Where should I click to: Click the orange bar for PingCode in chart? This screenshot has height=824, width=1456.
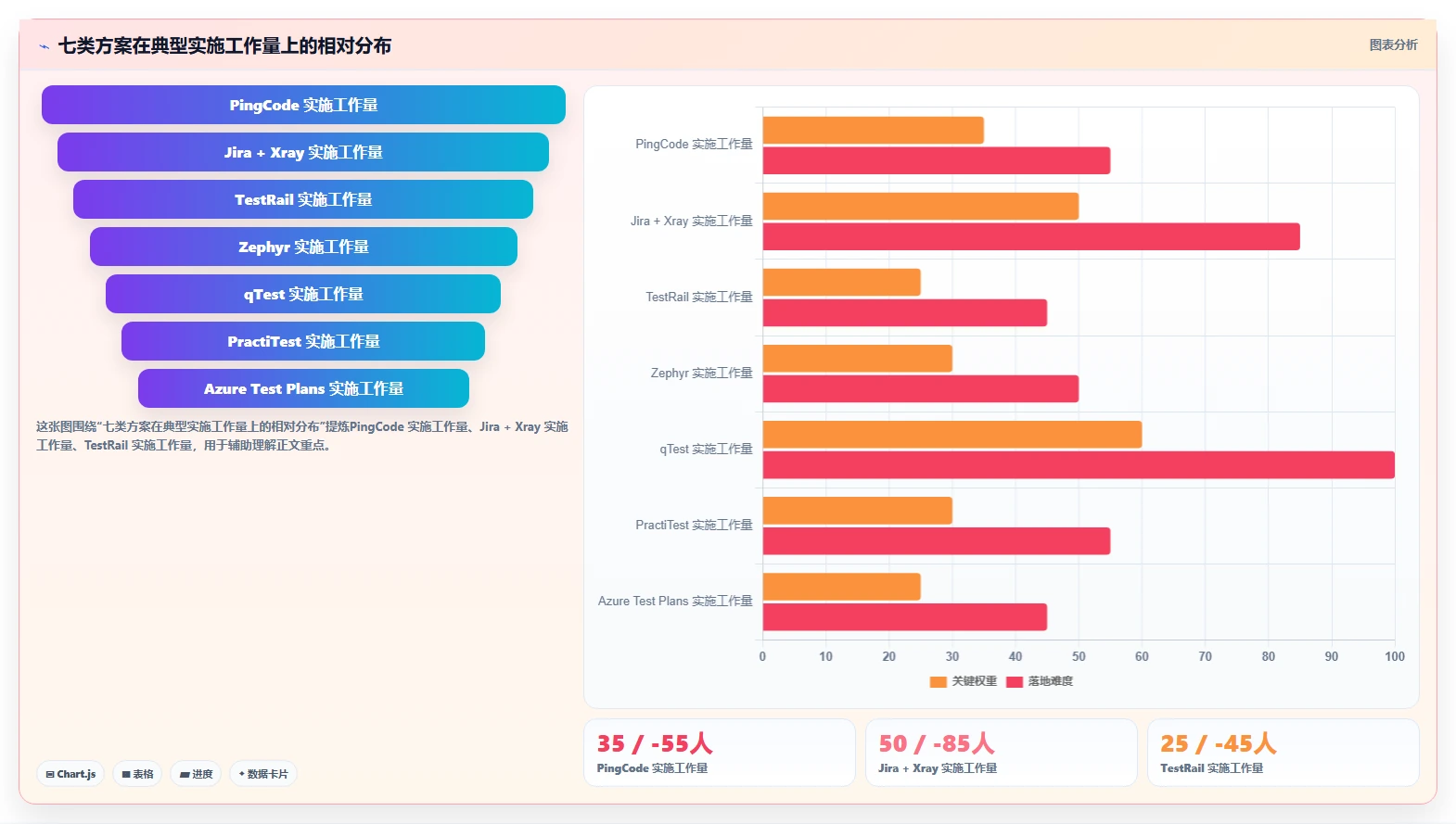[x=874, y=130]
